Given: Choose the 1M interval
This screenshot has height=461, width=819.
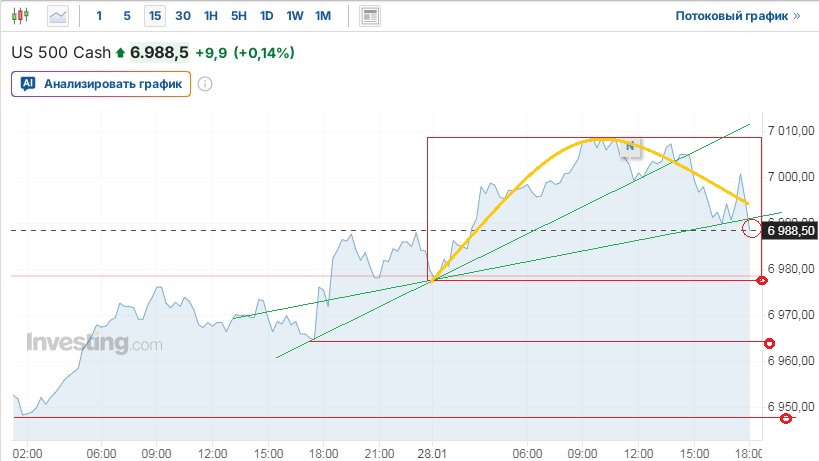Looking at the screenshot, I should [322, 16].
